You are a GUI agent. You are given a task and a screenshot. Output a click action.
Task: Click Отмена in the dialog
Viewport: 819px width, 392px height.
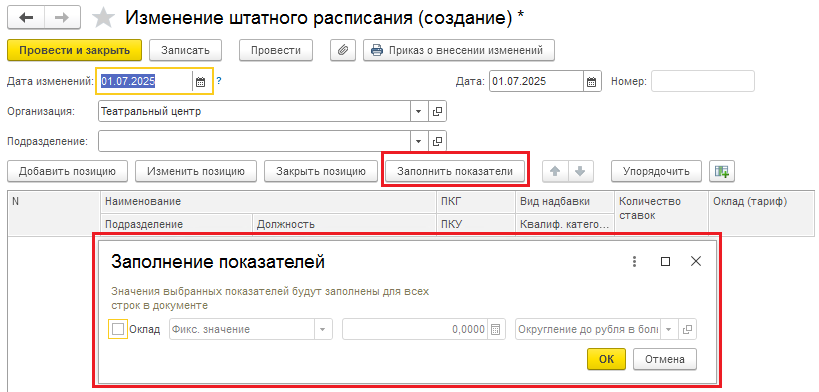pos(664,359)
